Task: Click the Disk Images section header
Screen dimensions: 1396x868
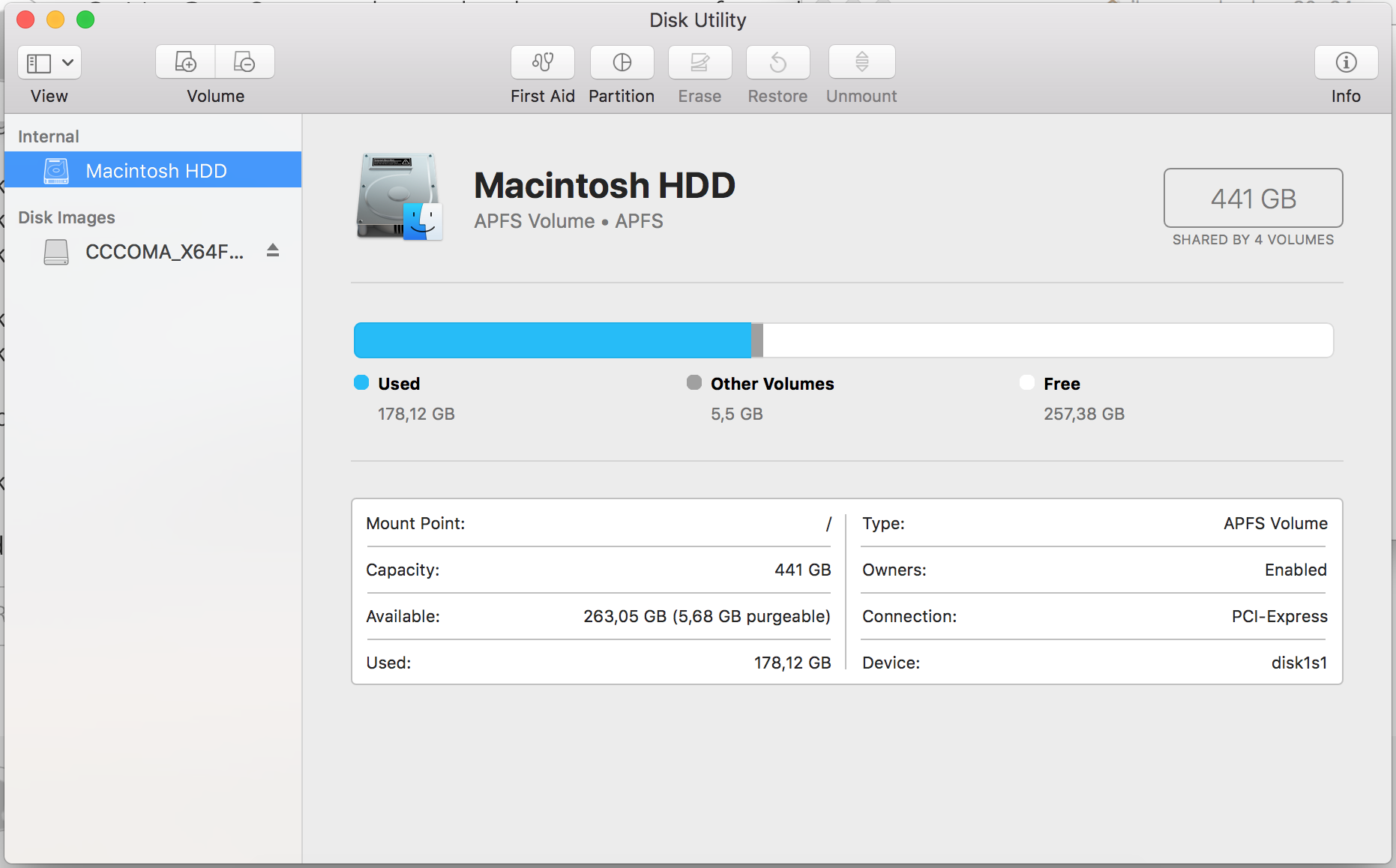Action: pos(67,217)
